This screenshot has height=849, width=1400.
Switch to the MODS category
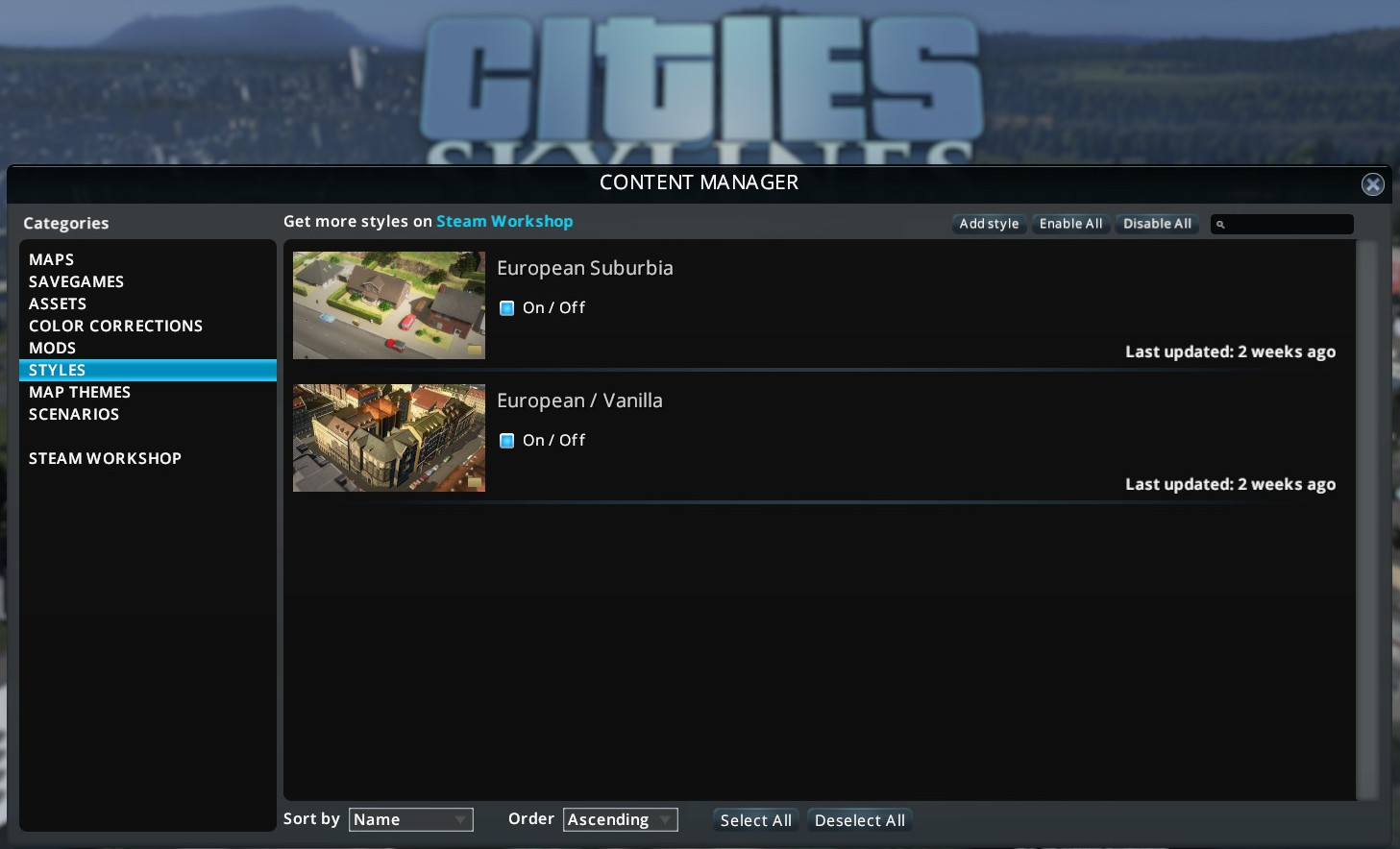click(x=53, y=348)
